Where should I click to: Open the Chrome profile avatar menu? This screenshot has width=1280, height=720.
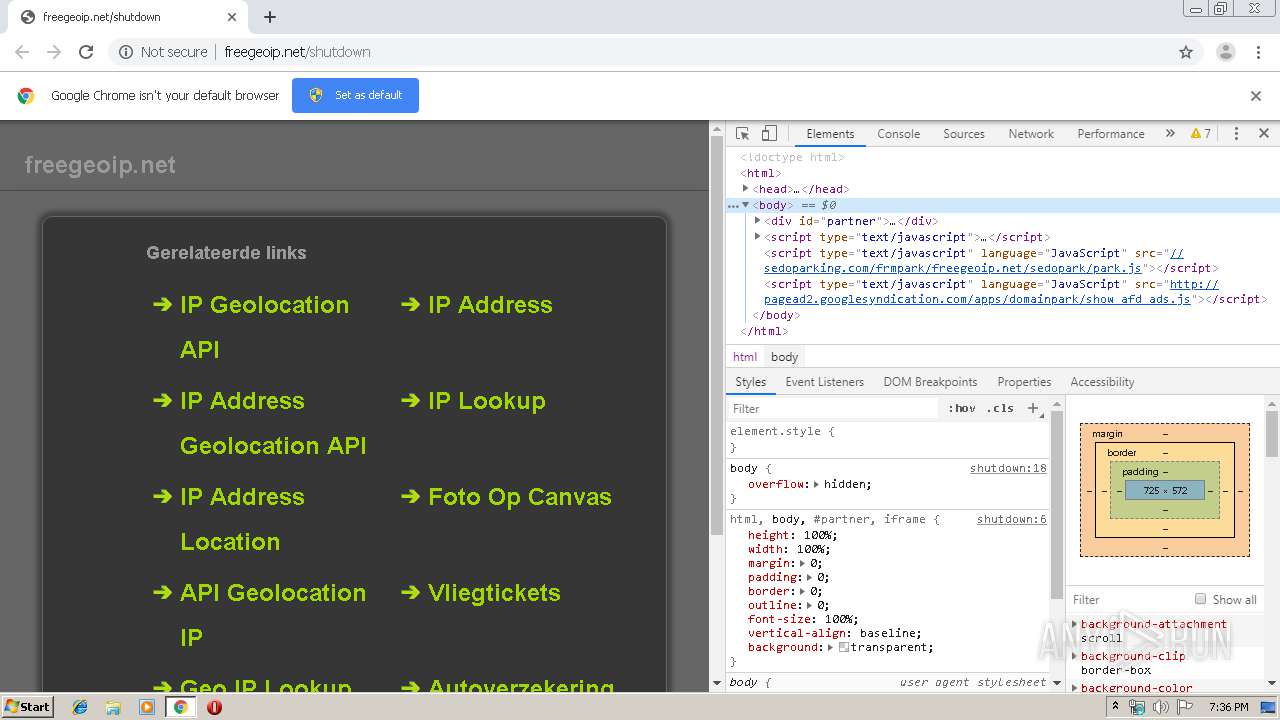(x=1225, y=52)
